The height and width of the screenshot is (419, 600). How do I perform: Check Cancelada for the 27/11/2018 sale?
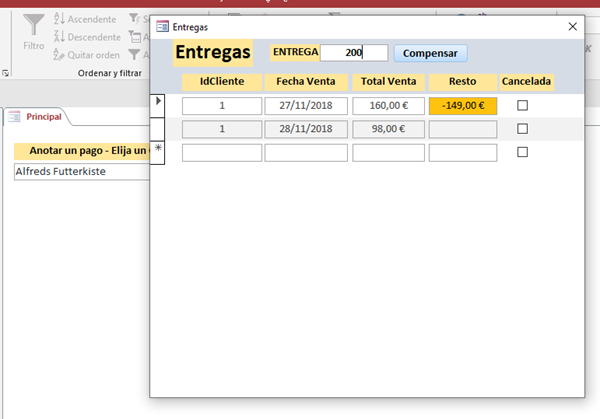tap(522, 105)
